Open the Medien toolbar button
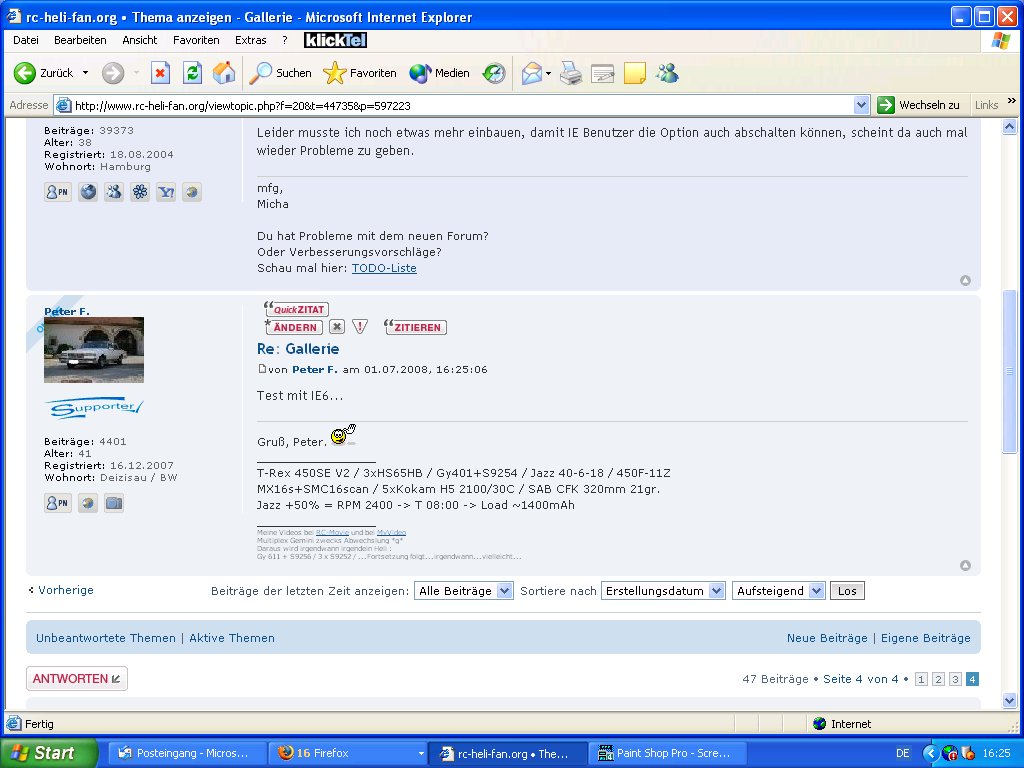Image resolution: width=1024 pixels, height=768 pixels. 440,73
